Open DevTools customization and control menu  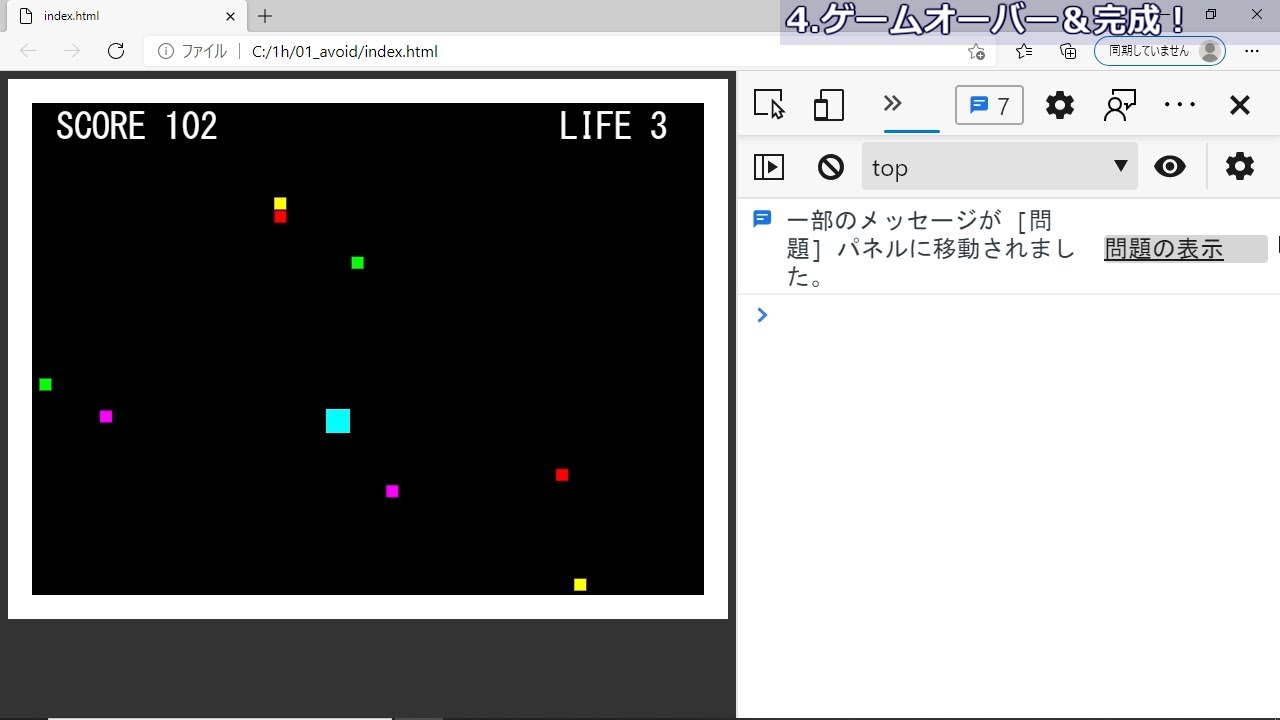[1180, 105]
